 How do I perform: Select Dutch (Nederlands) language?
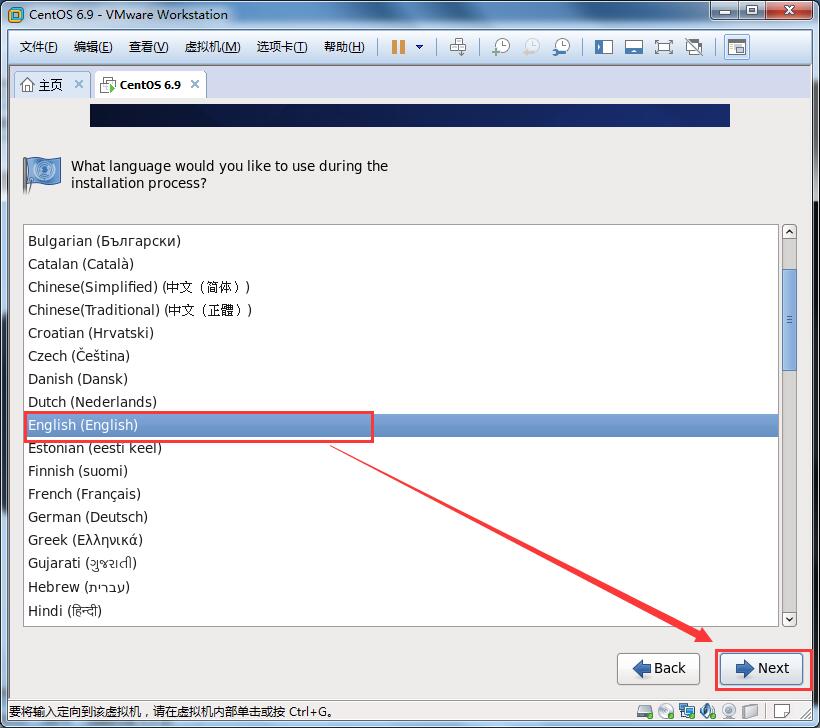401,402
